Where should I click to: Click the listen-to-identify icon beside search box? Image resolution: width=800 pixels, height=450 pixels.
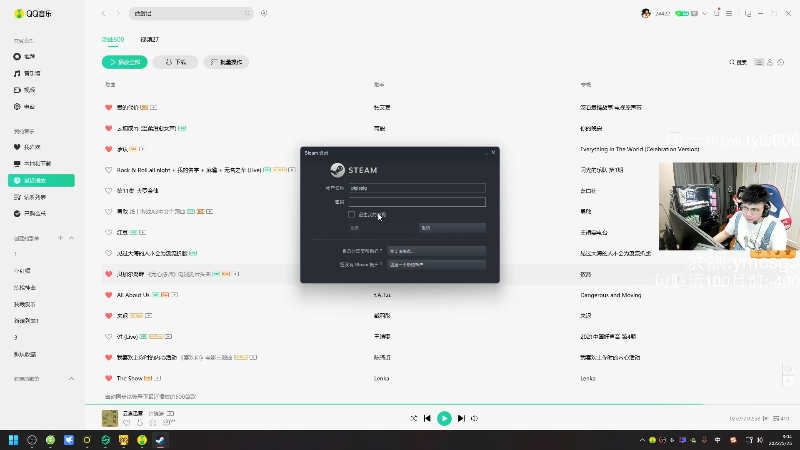click(x=264, y=13)
